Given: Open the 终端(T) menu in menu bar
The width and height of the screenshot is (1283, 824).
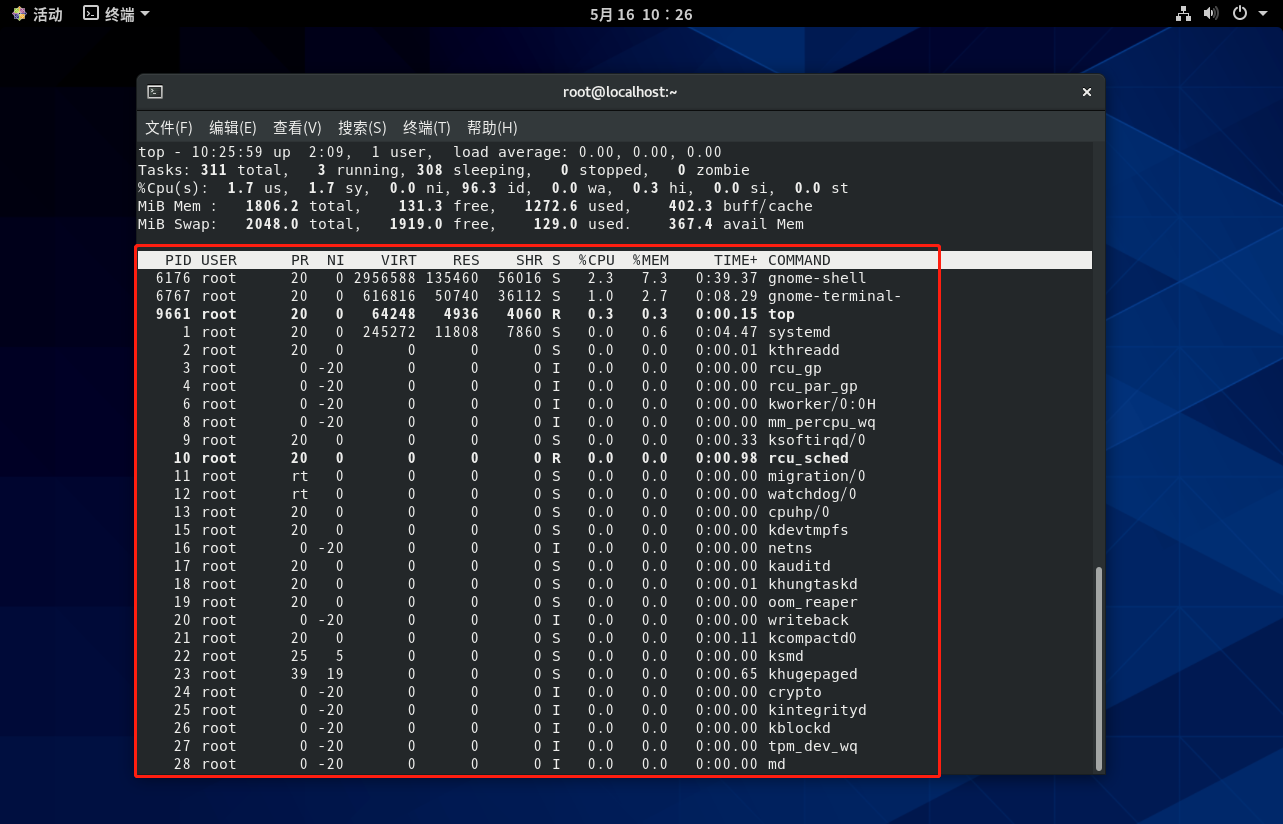Looking at the screenshot, I should 426,128.
